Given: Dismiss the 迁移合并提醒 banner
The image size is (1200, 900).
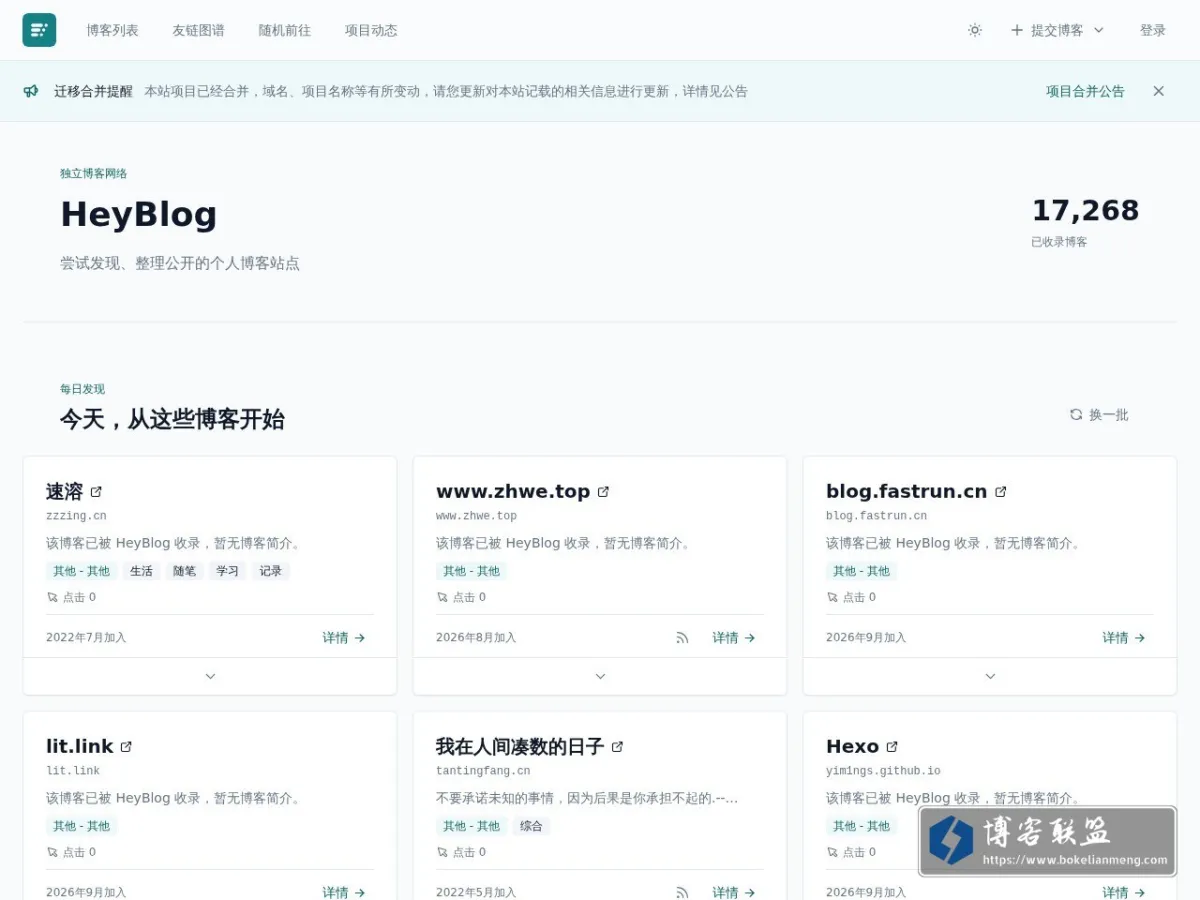Looking at the screenshot, I should [x=1158, y=91].
